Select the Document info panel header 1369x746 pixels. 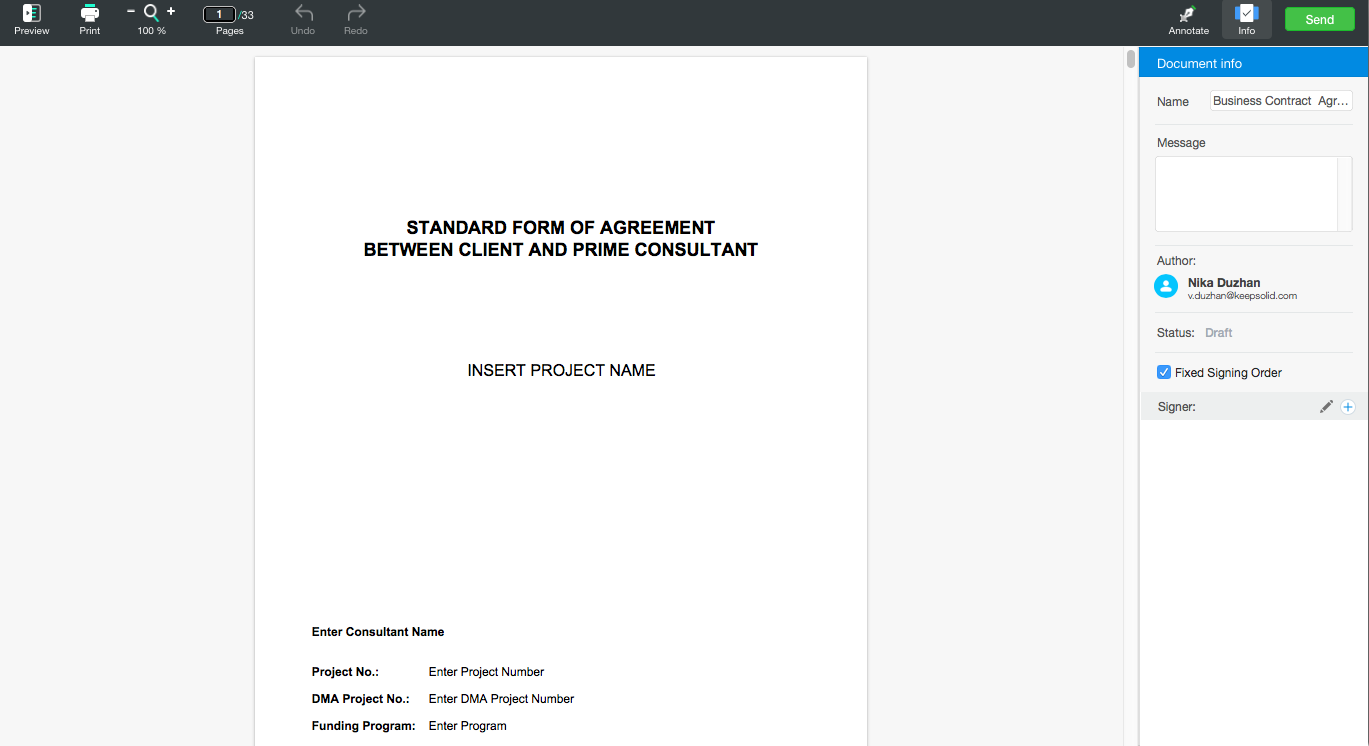[x=1254, y=63]
